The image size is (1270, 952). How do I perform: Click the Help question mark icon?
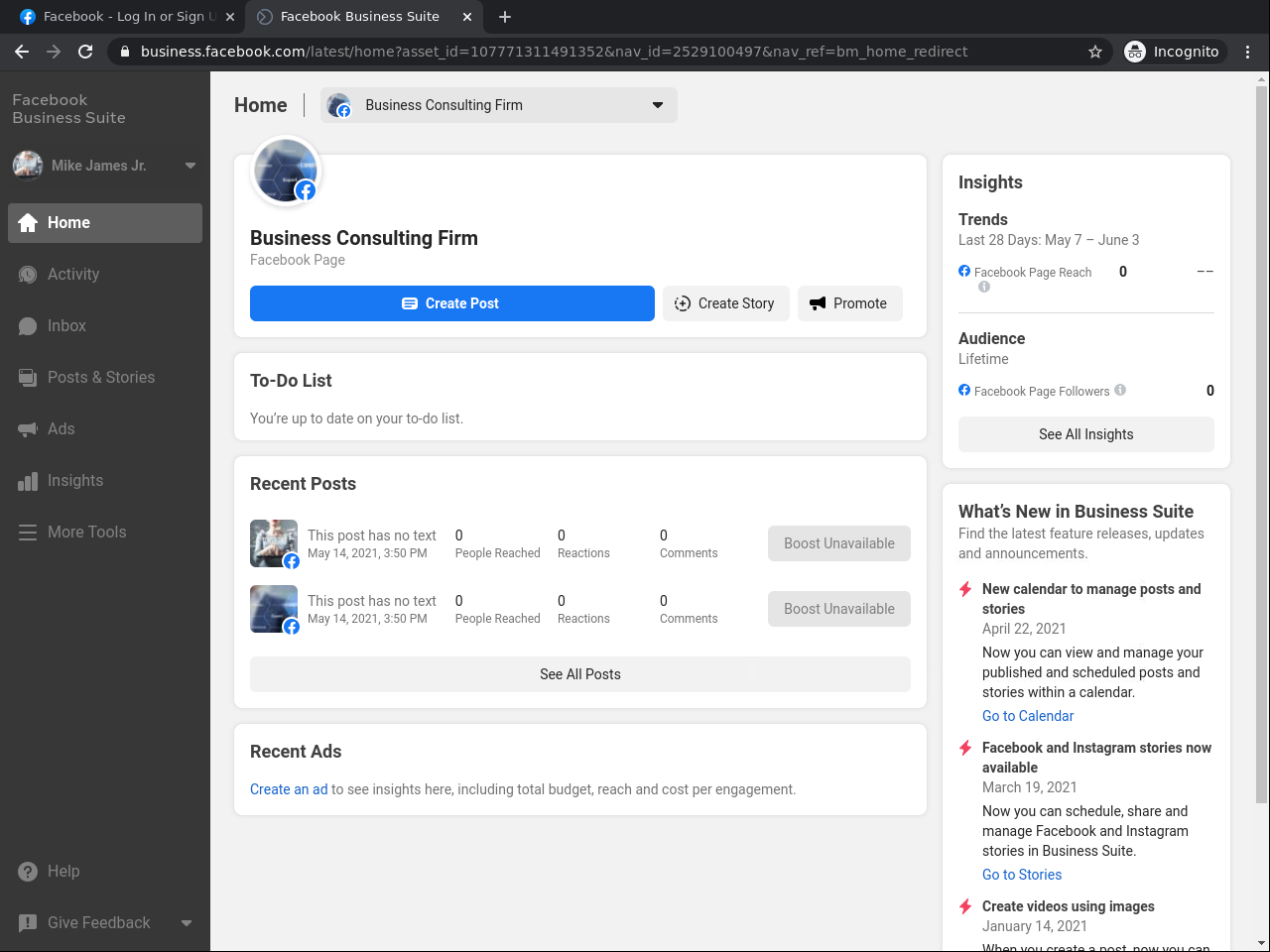(x=28, y=872)
